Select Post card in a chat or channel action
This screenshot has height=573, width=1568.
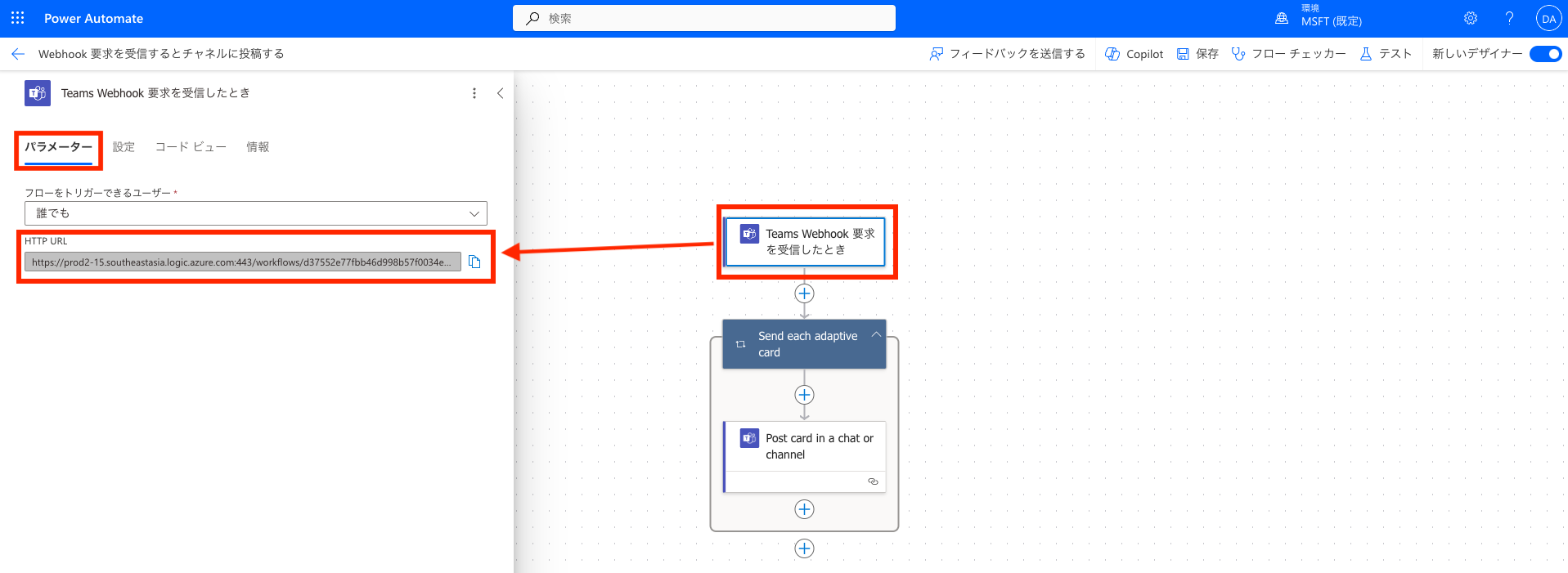coord(806,456)
